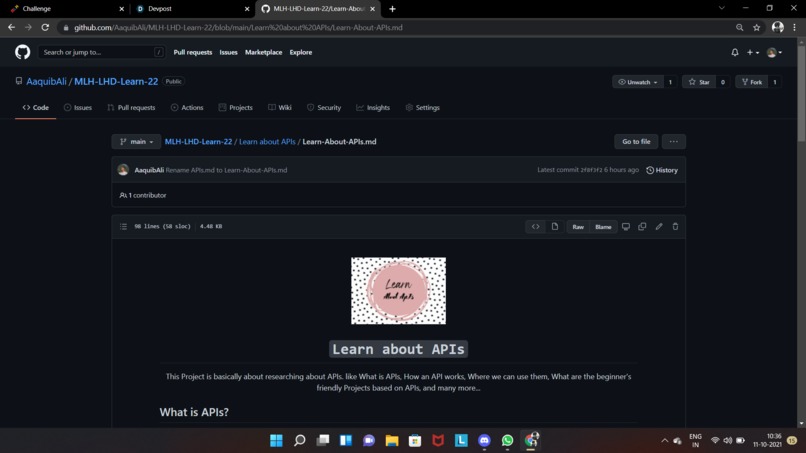Viewport: 806px width, 453px height.
Task: Open Task View on the taskbar
Action: click(322, 440)
